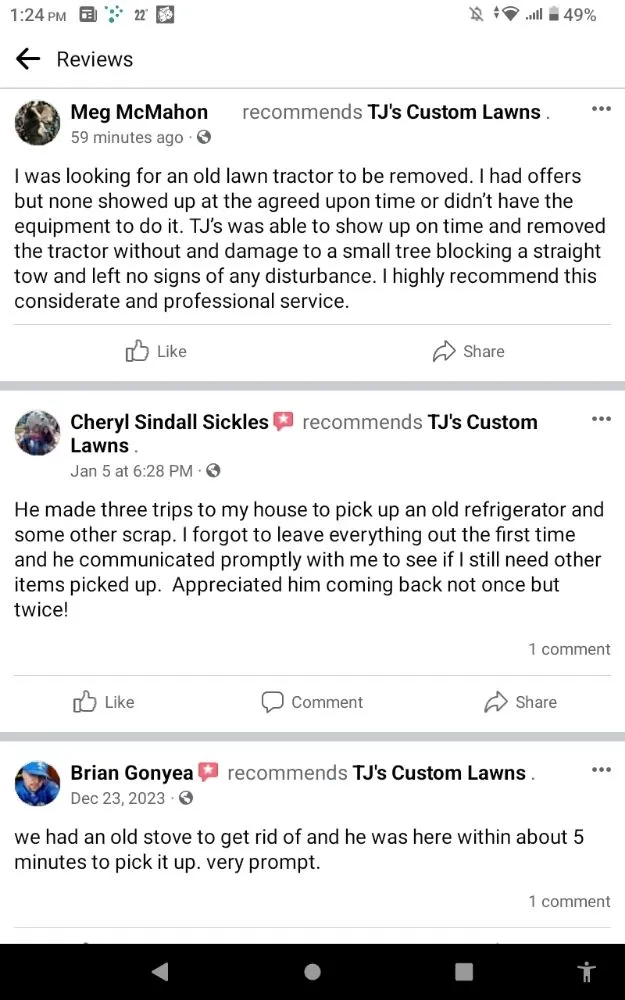625x1000 pixels.
Task: View the 1 comment on Cheryl's review
Action: point(569,649)
